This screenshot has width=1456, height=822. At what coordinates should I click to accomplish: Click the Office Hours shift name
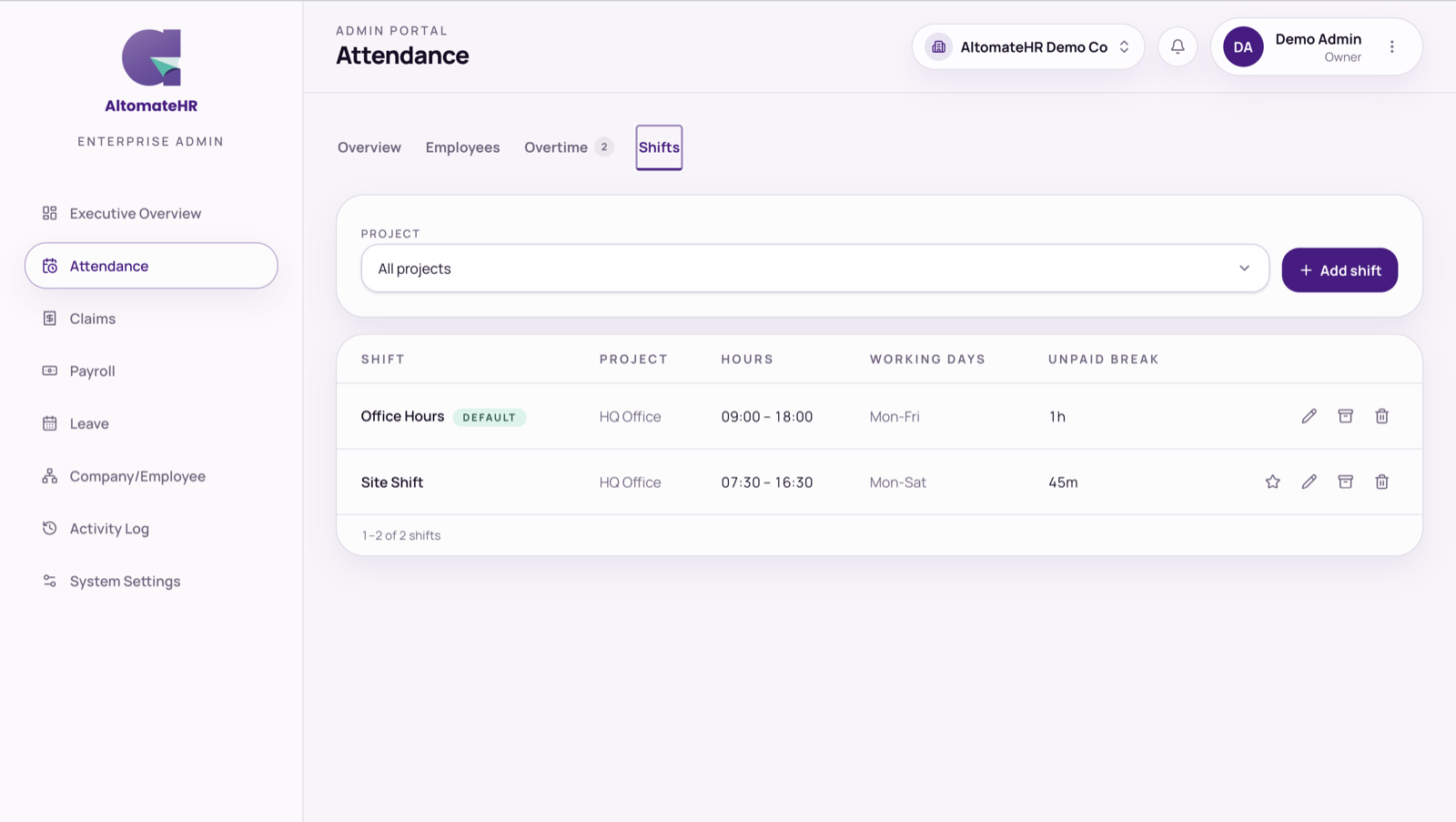(402, 416)
